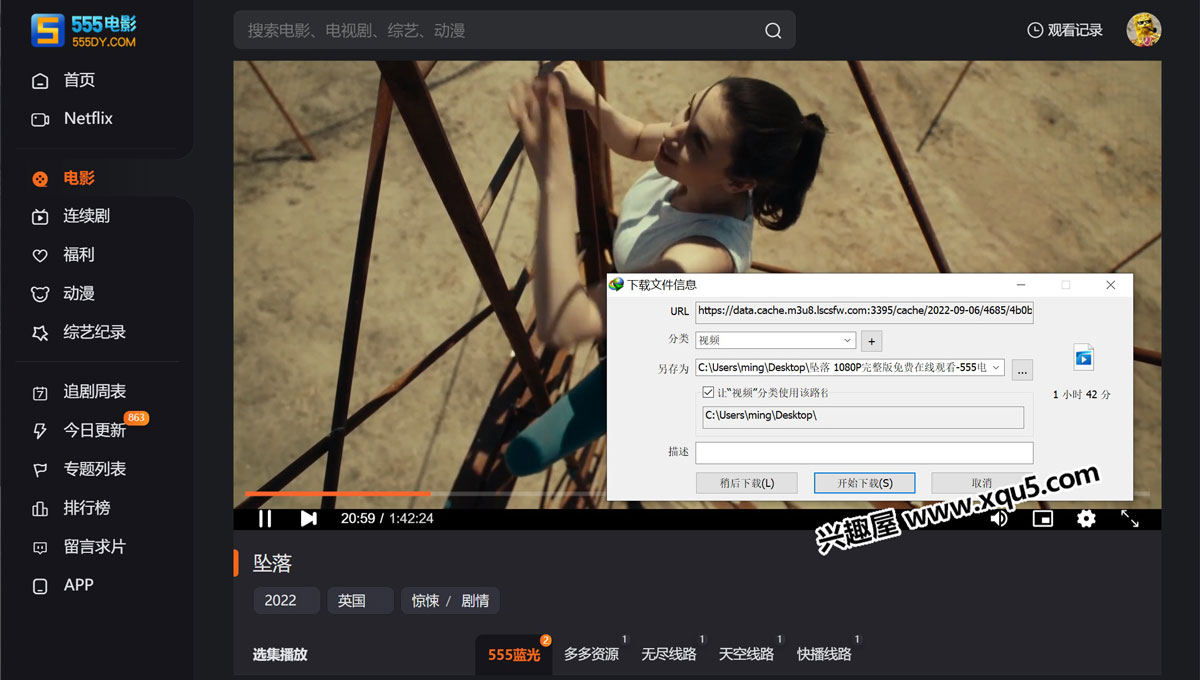Click the 留言求片 message icon

point(40,547)
